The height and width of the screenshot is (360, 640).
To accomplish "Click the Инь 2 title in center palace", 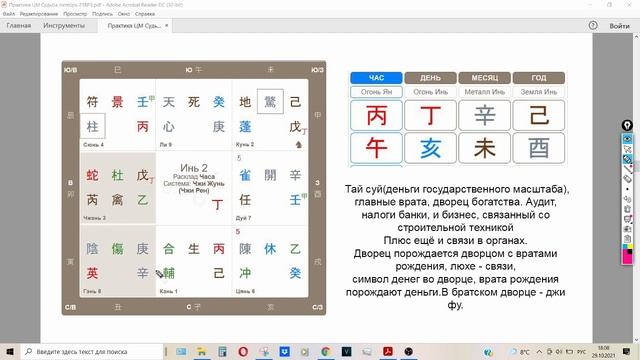I will pos(194,168).
